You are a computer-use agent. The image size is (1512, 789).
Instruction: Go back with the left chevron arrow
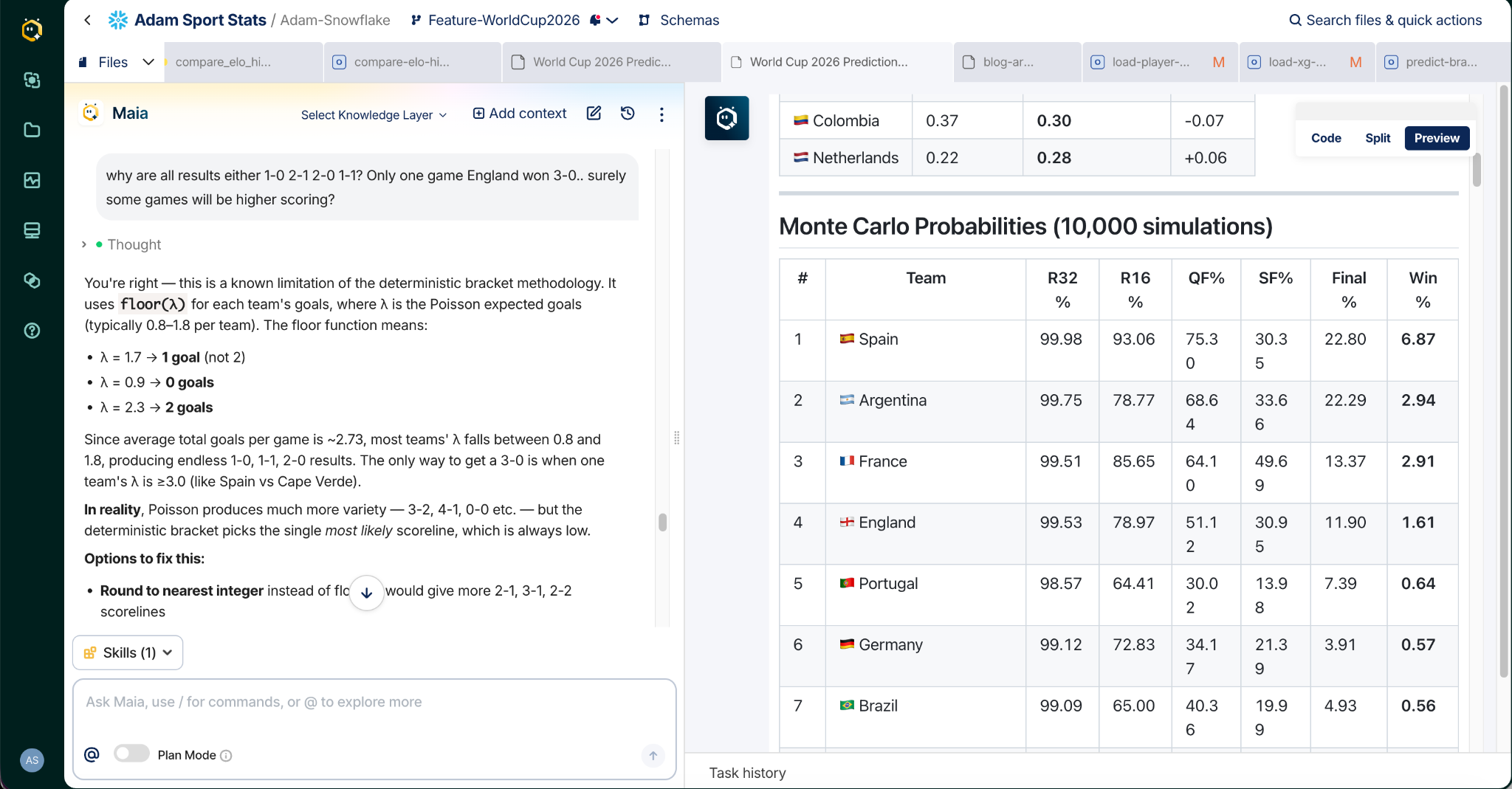tap(87, 20)
